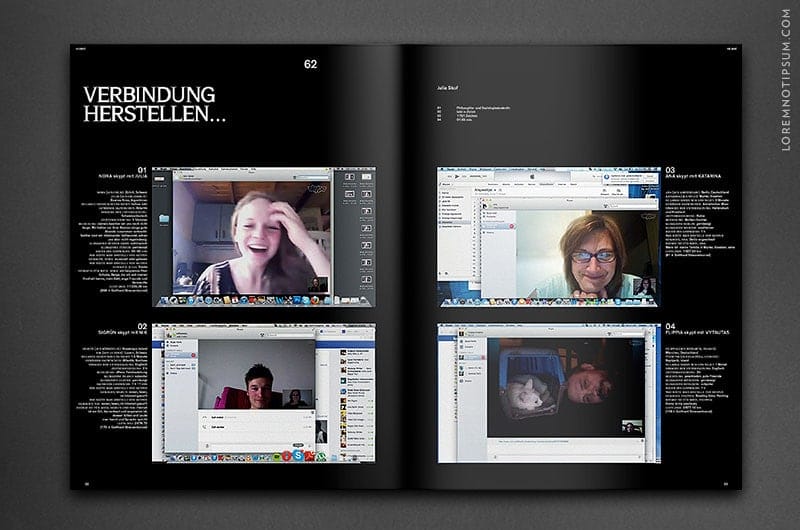Click the Skype logo on Nora's video
The height and width of the screenshot is (530, 800).
(317, 187)
